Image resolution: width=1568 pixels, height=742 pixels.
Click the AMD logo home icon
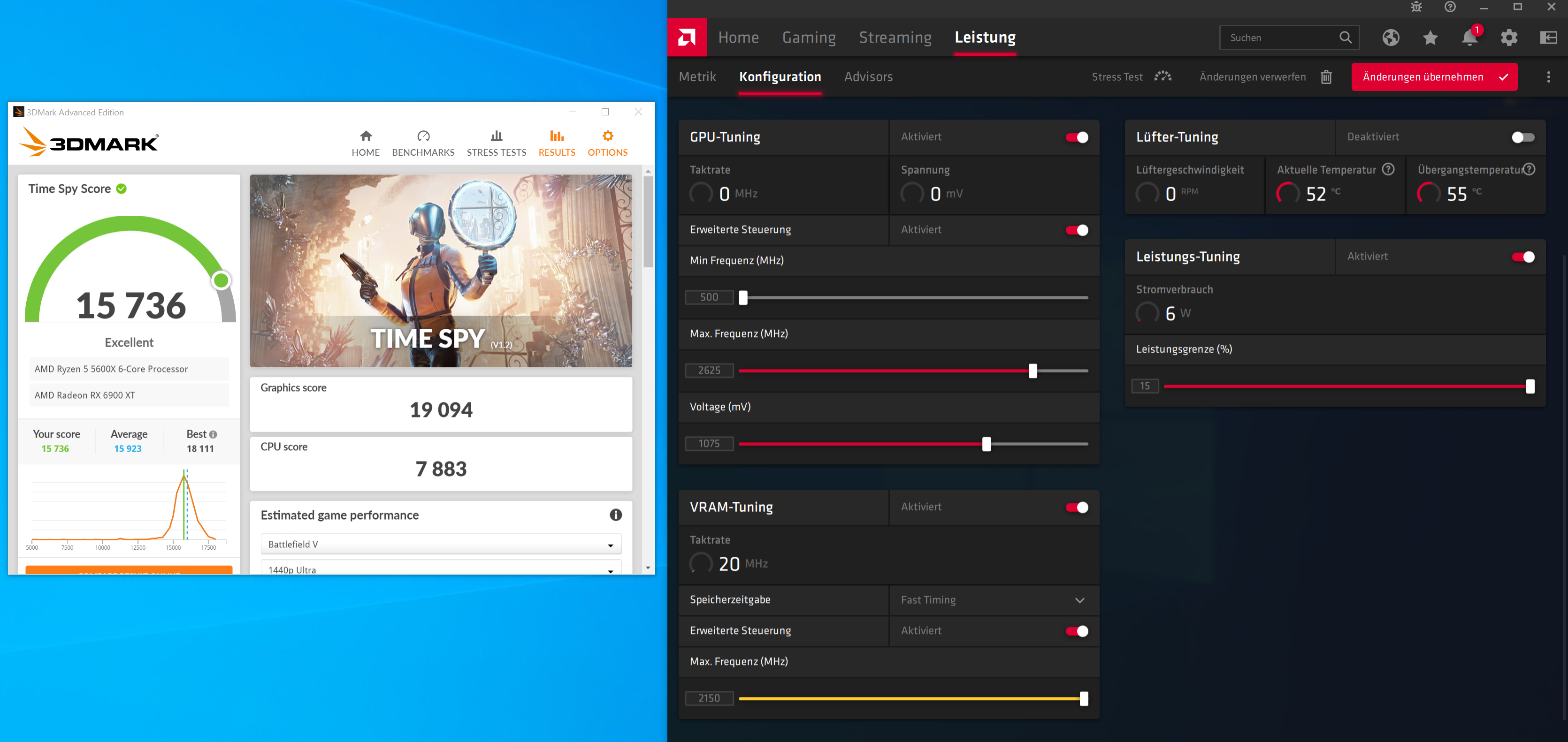tap(687, 38)
